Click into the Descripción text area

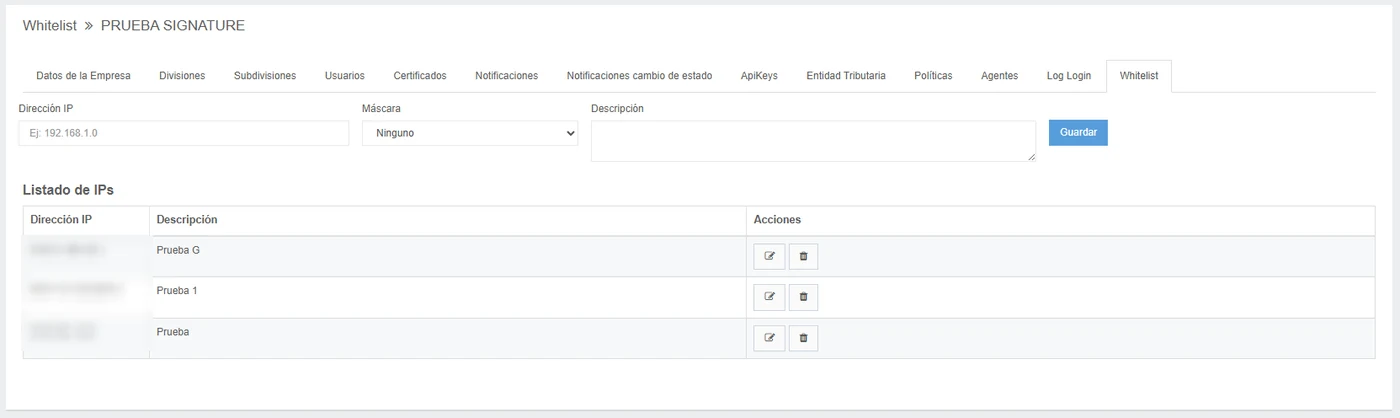813,141
